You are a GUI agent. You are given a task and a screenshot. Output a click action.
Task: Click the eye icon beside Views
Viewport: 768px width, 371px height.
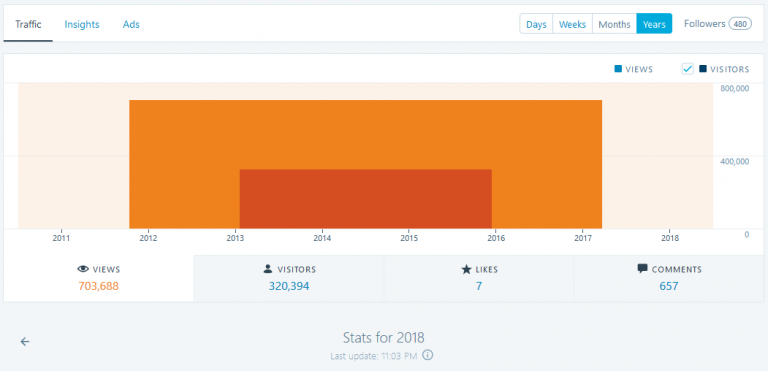pyautogui.click(x=83, y=269)
